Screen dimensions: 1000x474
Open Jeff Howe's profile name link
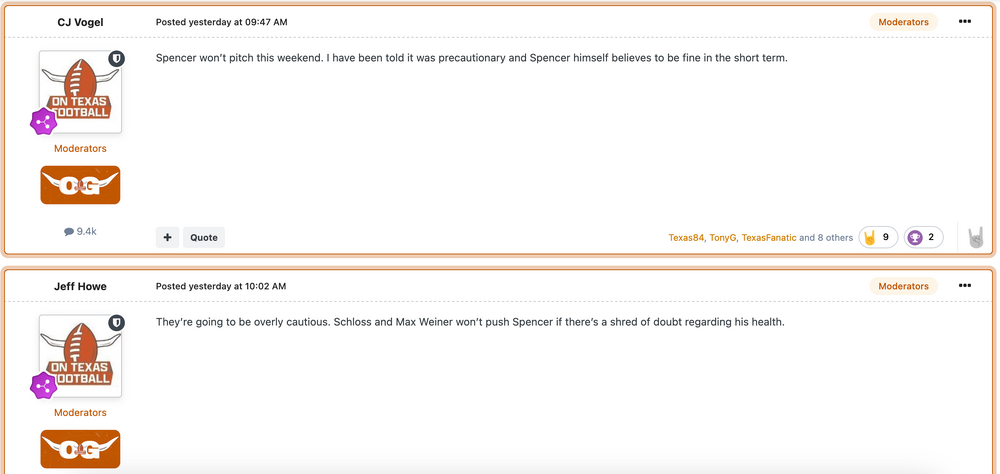[80, 286]
